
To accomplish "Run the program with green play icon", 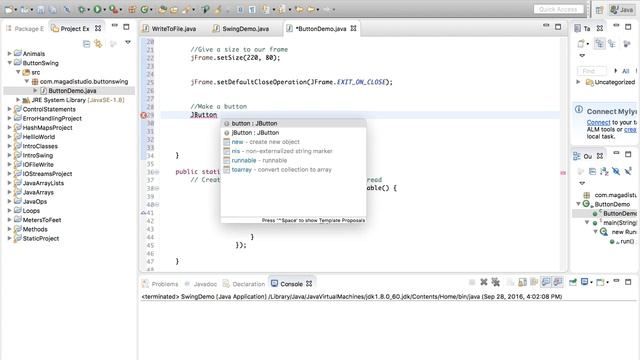I will tap(97, 9).
